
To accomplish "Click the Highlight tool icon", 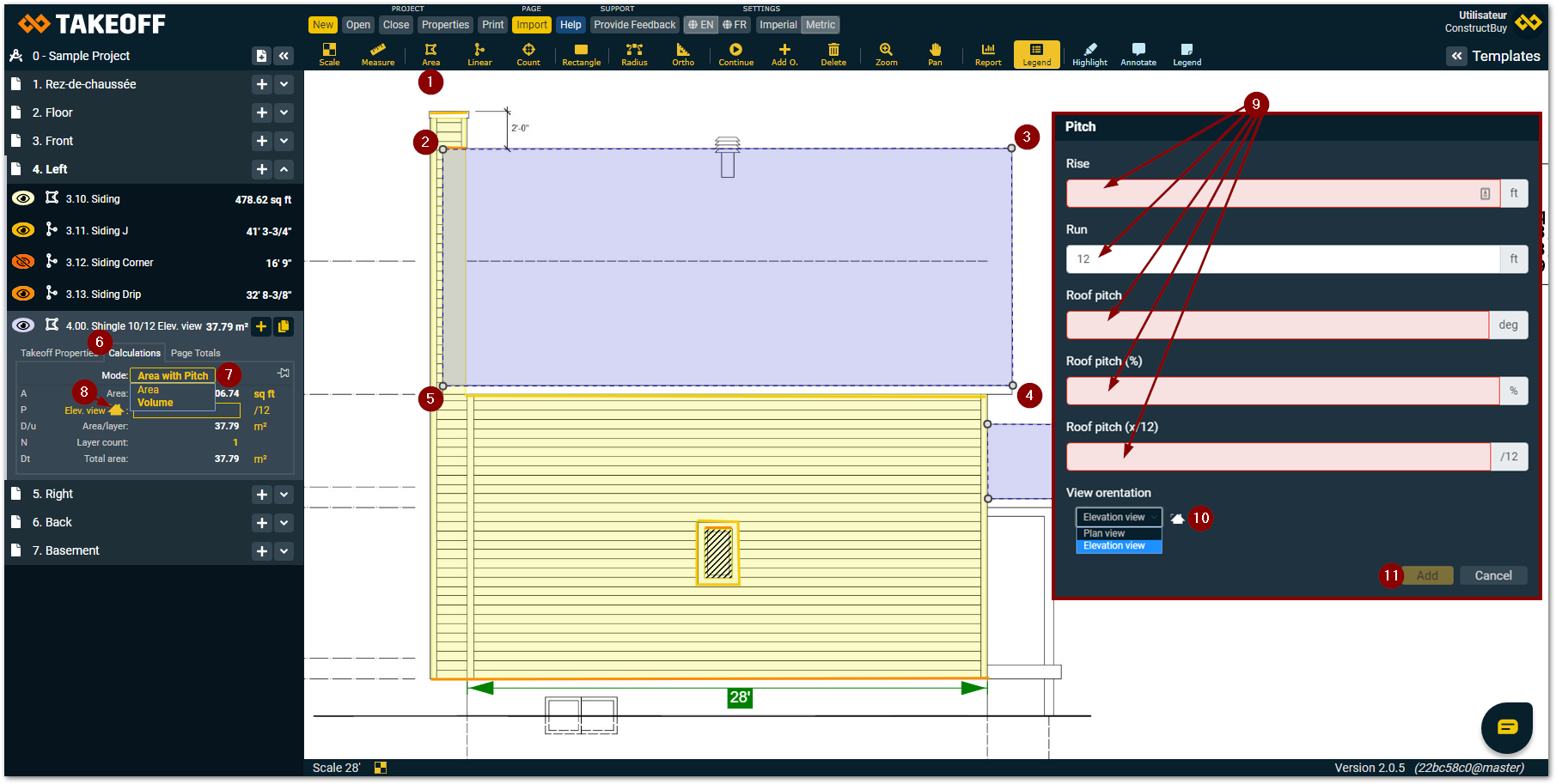I will [1089, 54].
